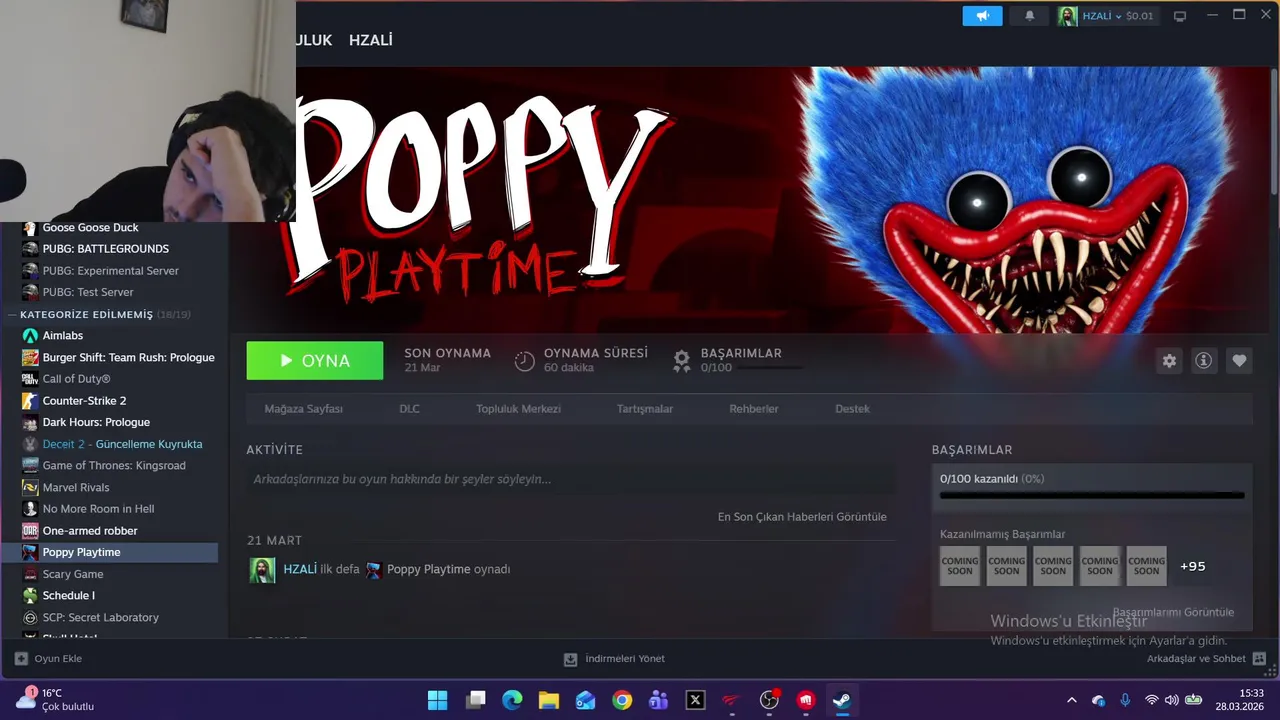
Task: Click the achievements progress bar in the BAŞARIMLAR panel
Action: pyautogui.click(x=1092, y=495)
